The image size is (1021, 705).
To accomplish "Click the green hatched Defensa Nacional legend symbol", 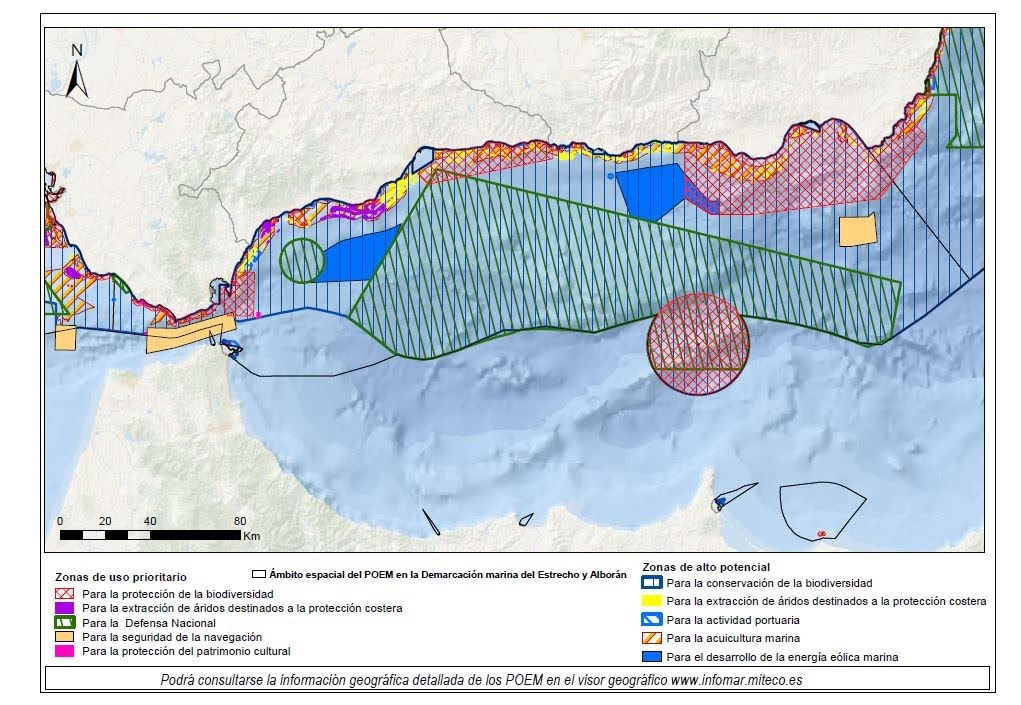I will pos(65,622).
